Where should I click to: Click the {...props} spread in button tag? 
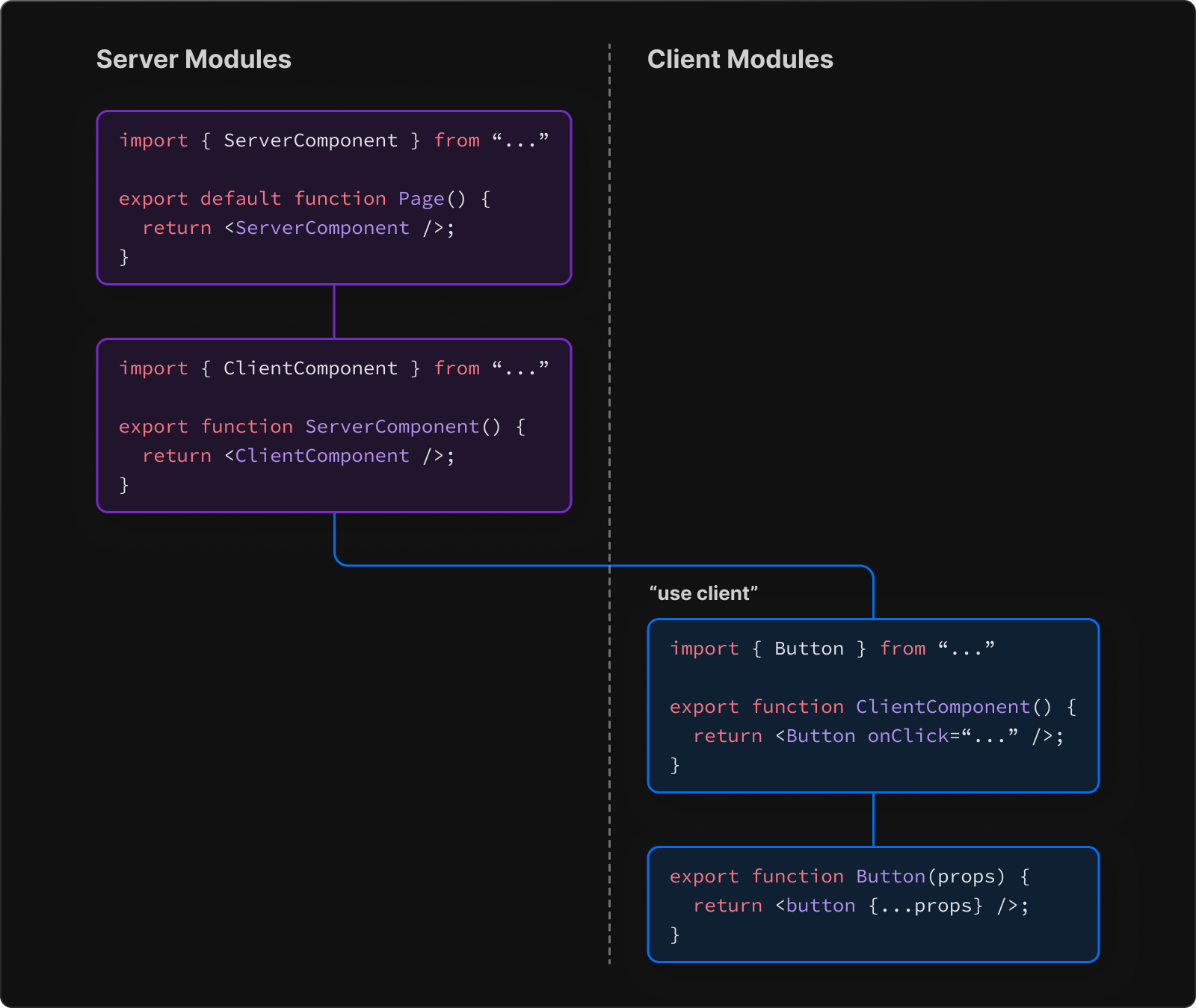click(x=925, y=906)
